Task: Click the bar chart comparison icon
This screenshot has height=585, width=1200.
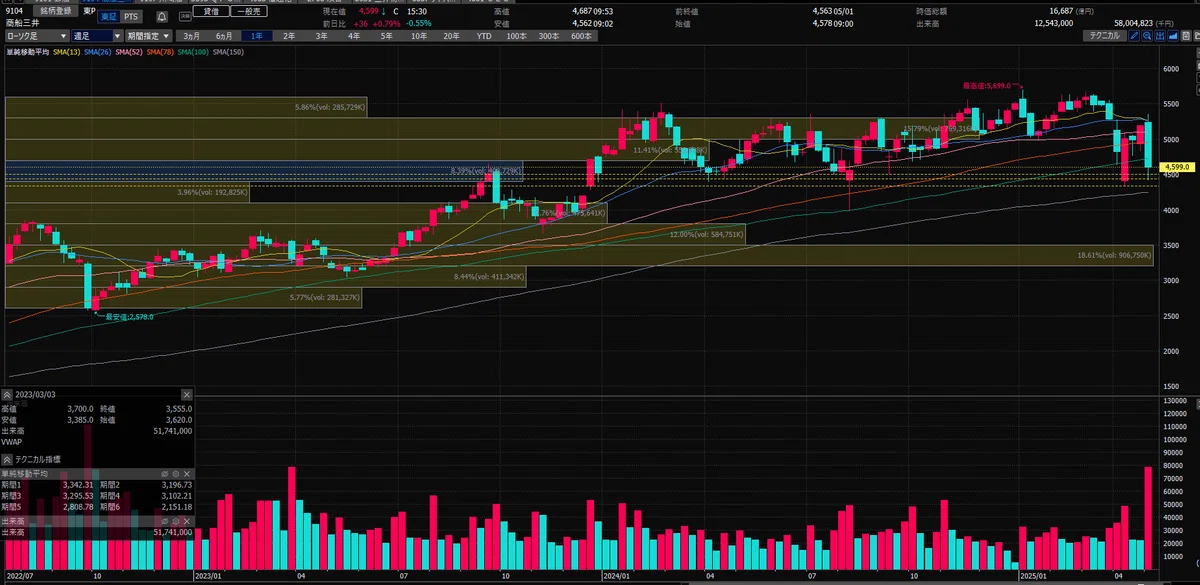Action: [1160, 35]
